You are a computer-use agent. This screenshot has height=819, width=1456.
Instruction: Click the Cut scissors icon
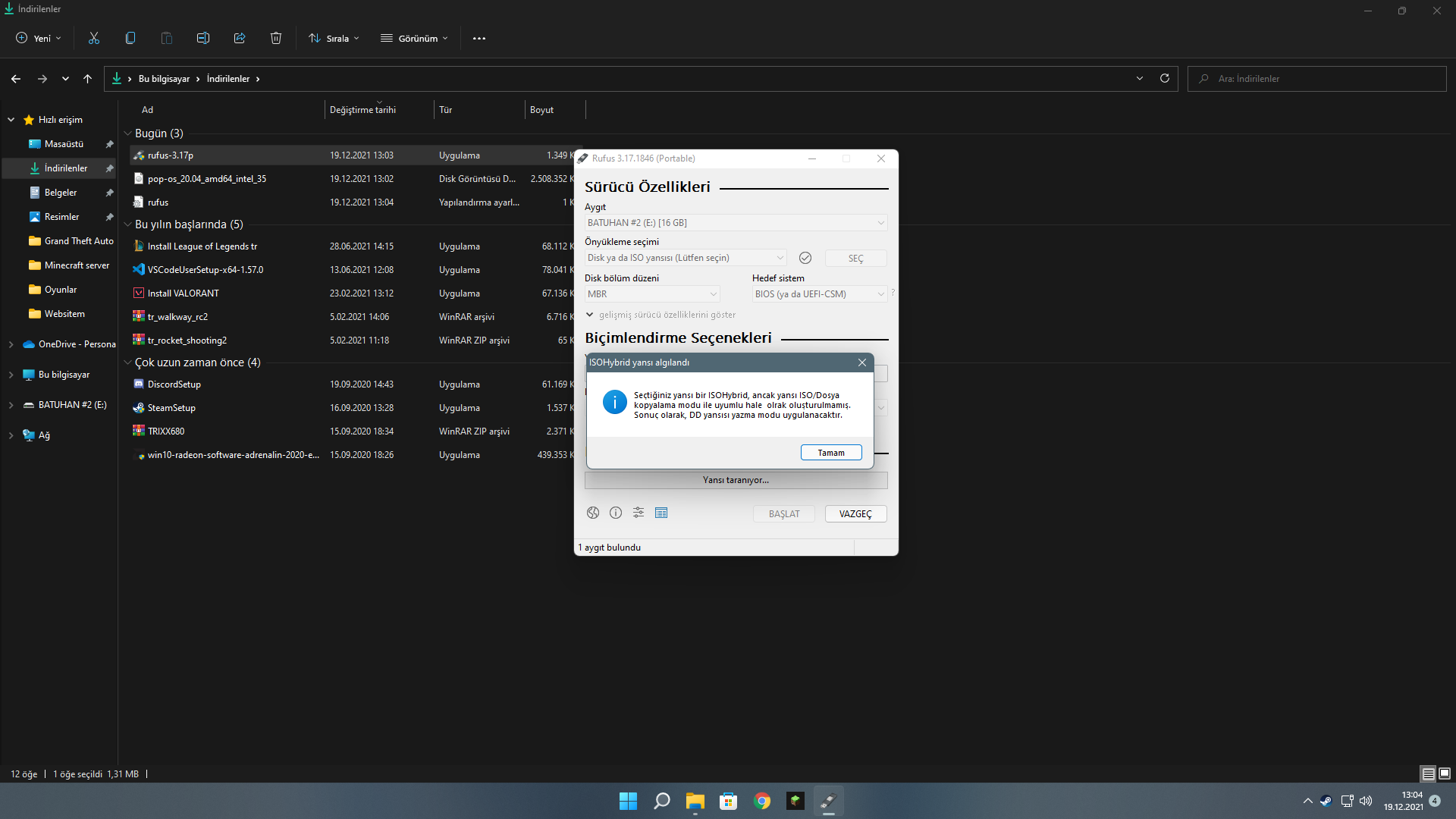(94, 38)
